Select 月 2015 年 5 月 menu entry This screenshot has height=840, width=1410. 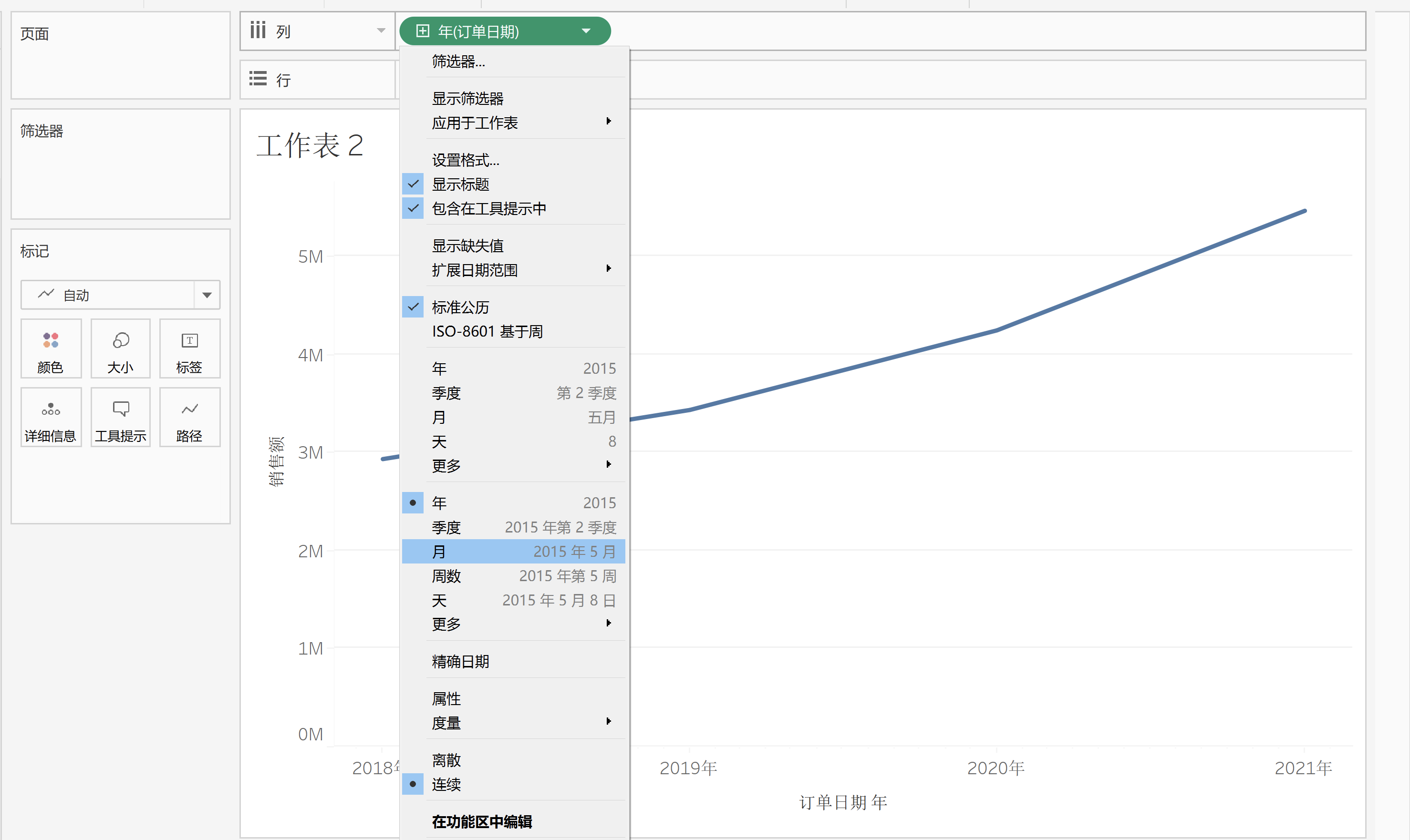[514, 551]
